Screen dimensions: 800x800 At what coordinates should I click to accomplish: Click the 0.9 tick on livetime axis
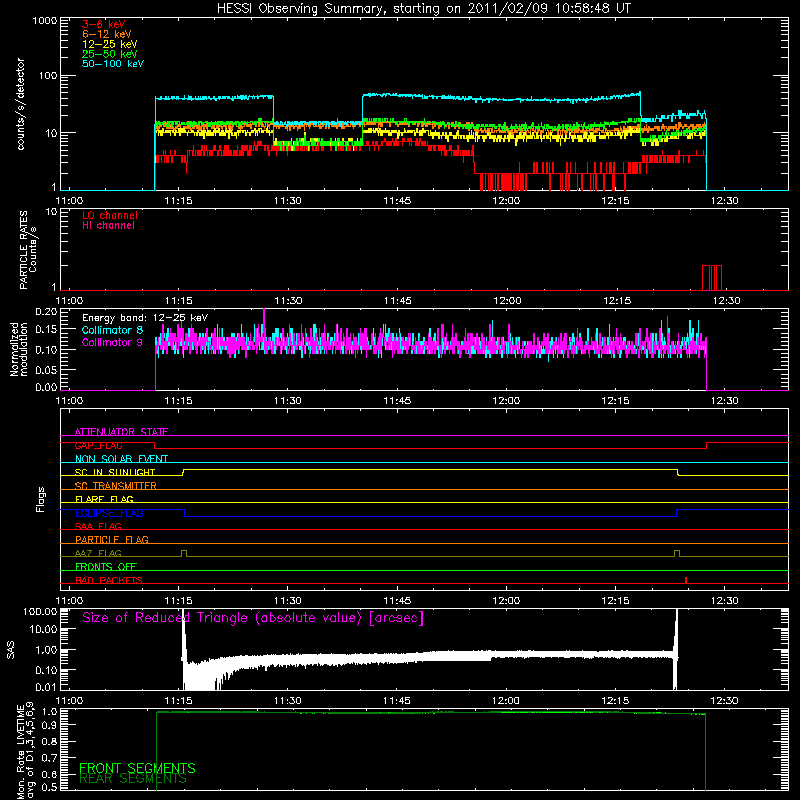pos(49,725)
